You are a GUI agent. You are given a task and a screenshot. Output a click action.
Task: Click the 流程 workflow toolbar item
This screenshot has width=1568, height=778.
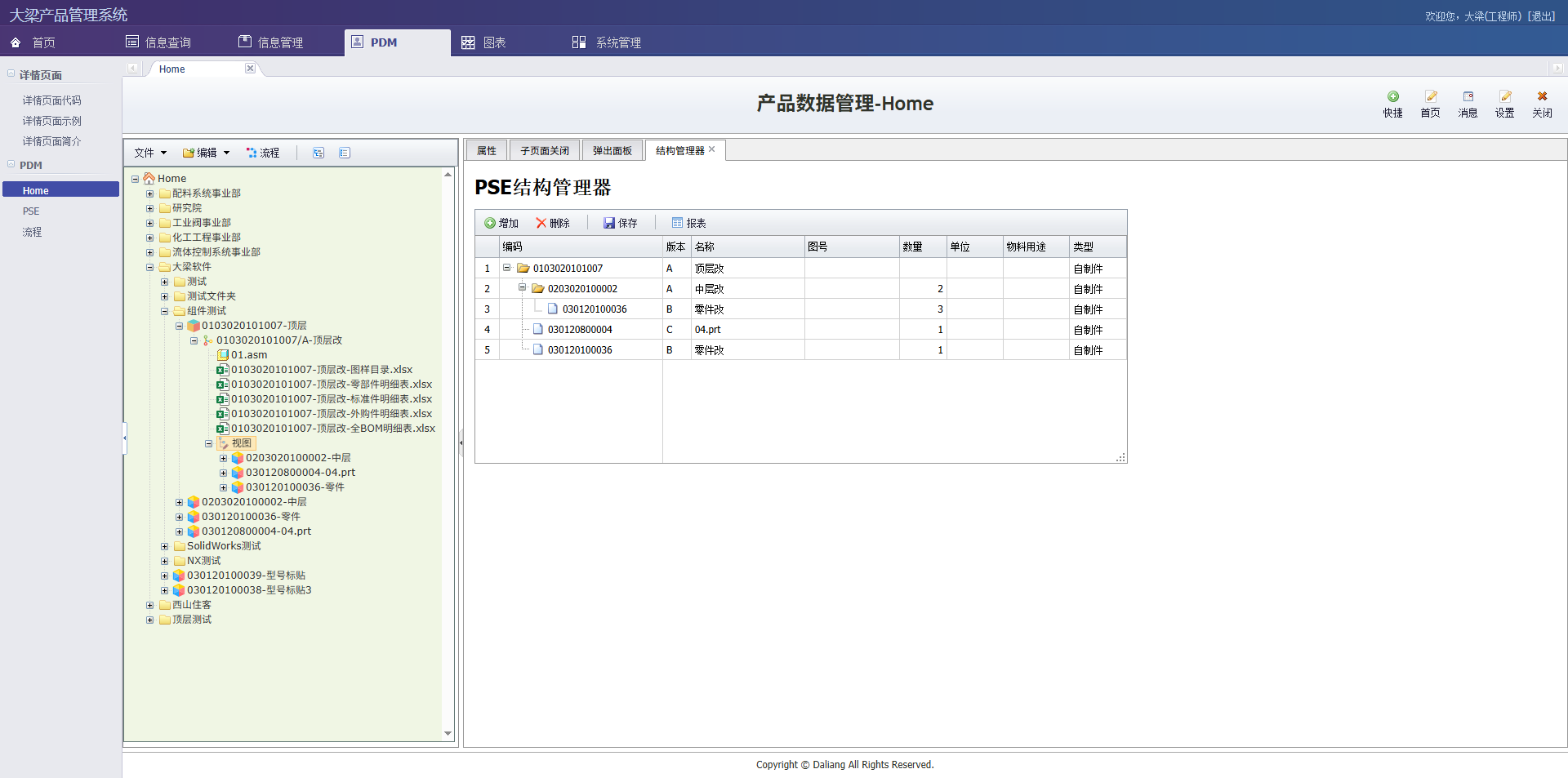pos(263,153)
